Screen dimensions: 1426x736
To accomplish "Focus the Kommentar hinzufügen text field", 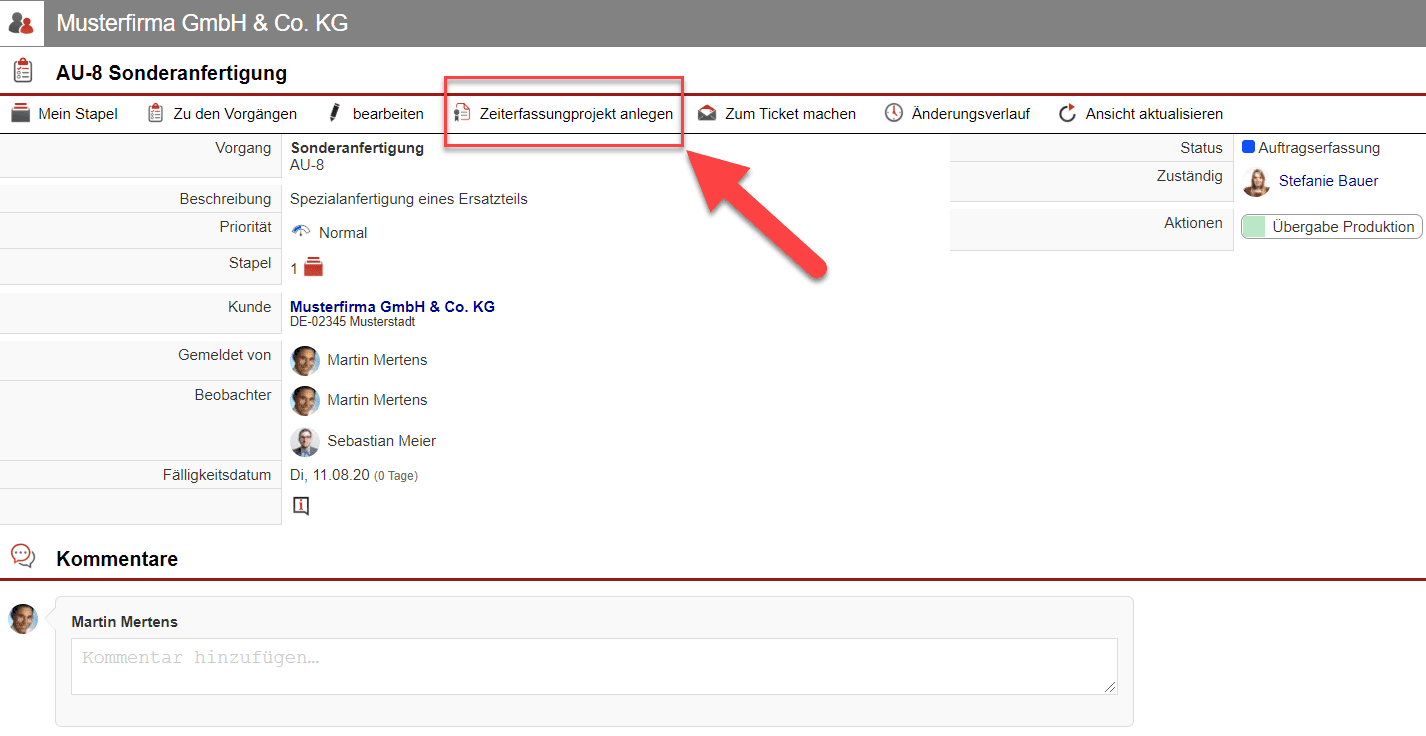I will click(x=593, y=666).
